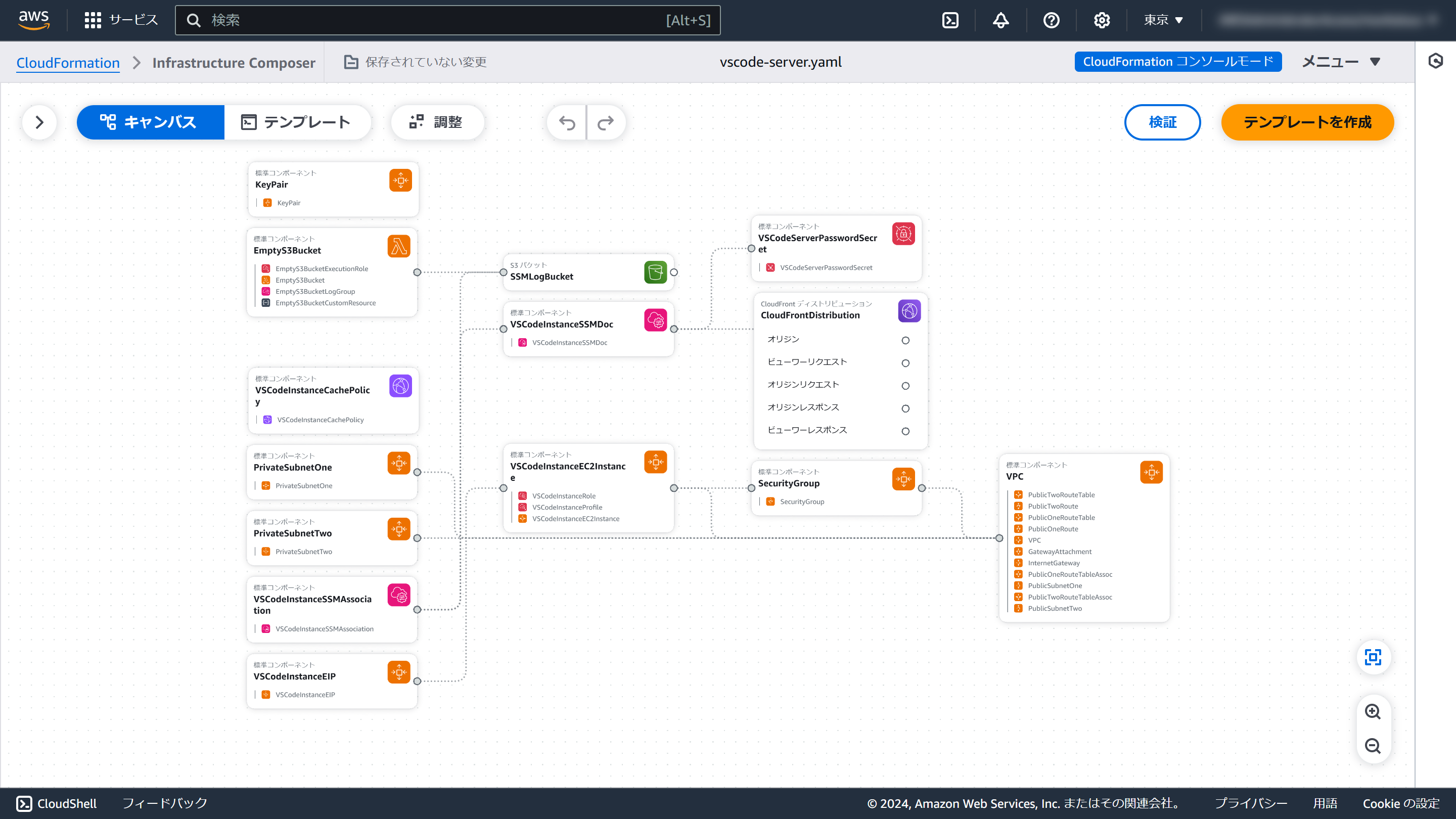Click the undo arrow icon
Screen dimensions: 1456x819
pos(567,123)
